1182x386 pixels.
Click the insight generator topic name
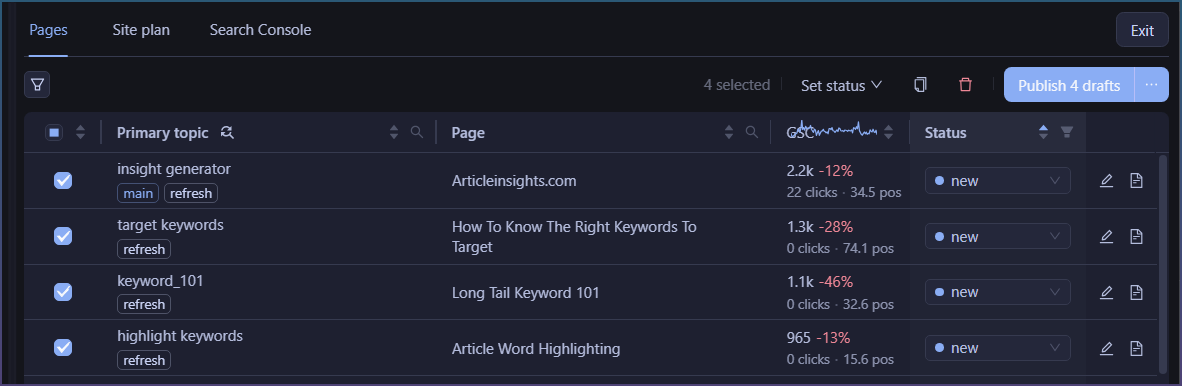coord(174,170)
